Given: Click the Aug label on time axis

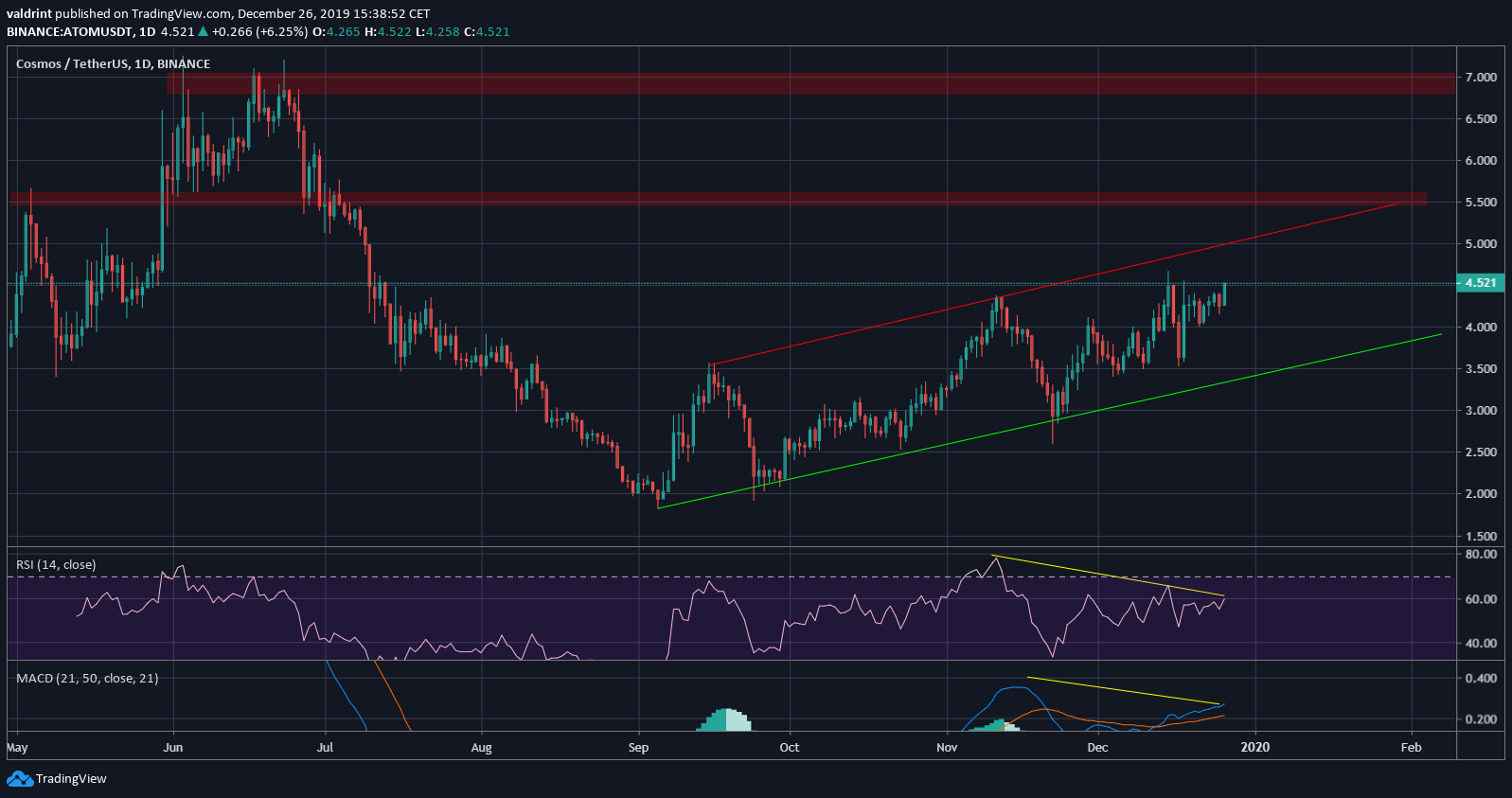Looking at the screenshot, I should click(x=481, y=747).
